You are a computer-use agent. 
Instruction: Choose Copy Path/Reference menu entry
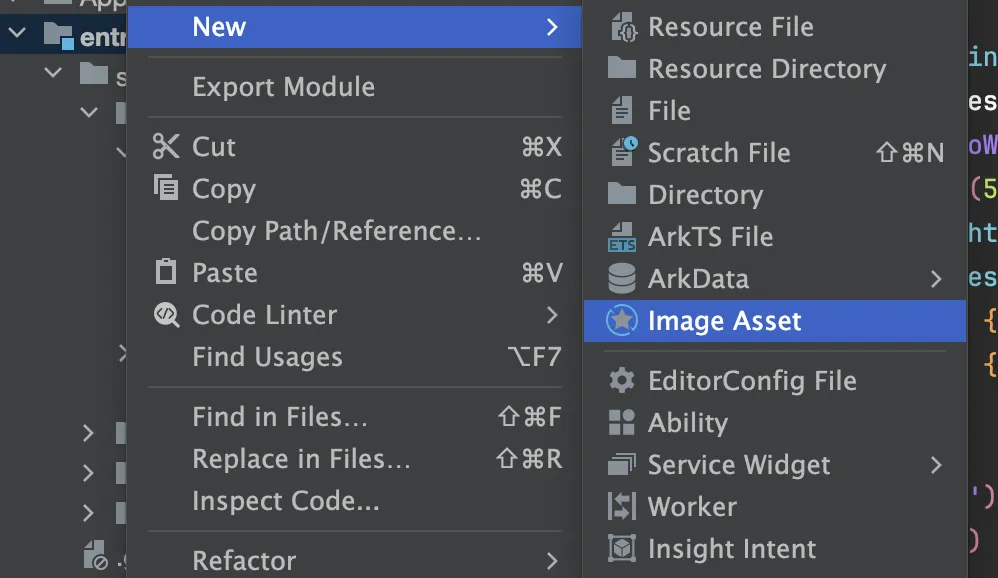coord(337,231)
